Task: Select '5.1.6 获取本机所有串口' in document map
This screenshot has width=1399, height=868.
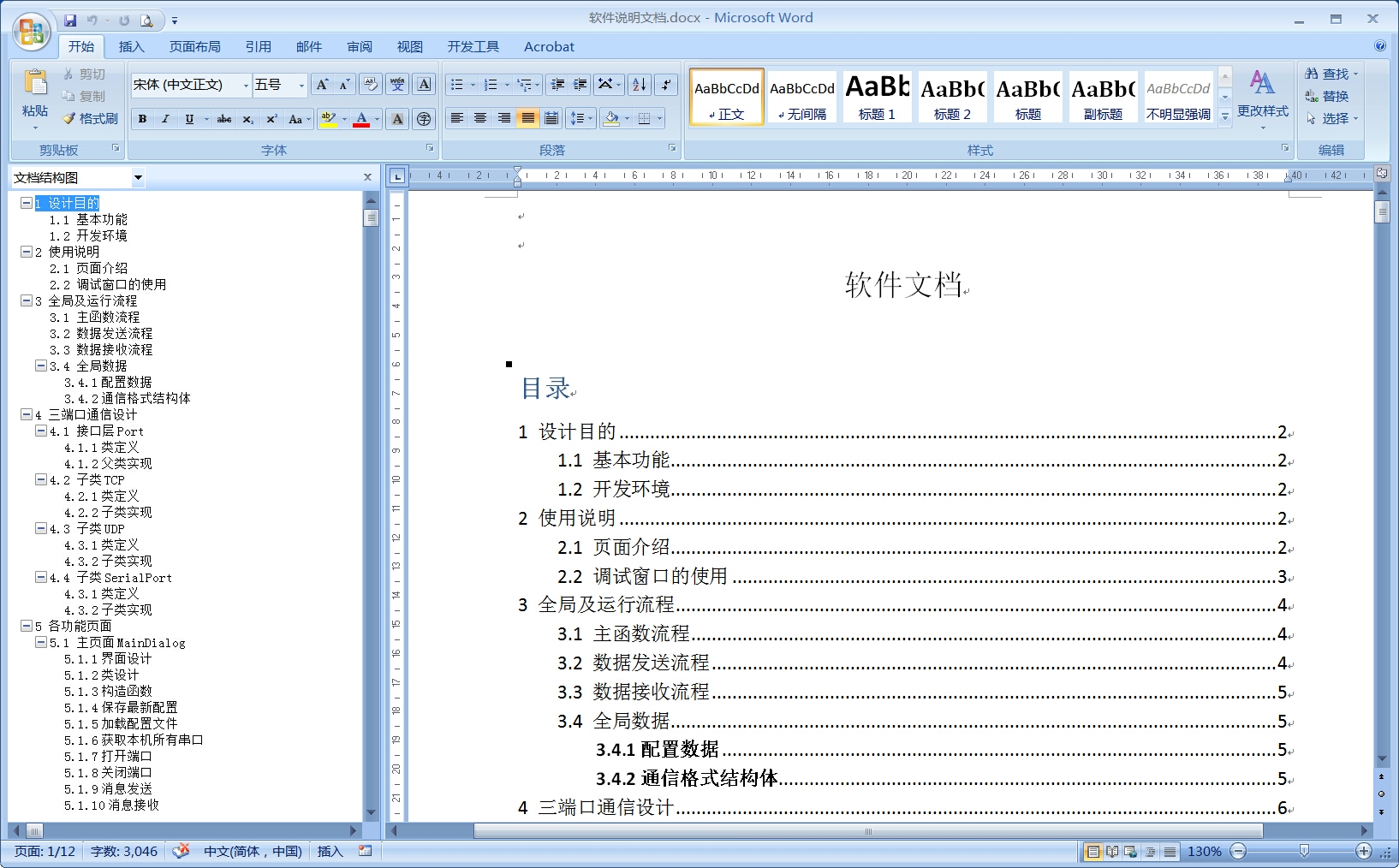Action: pyautogui.click(x=134, y=740)
